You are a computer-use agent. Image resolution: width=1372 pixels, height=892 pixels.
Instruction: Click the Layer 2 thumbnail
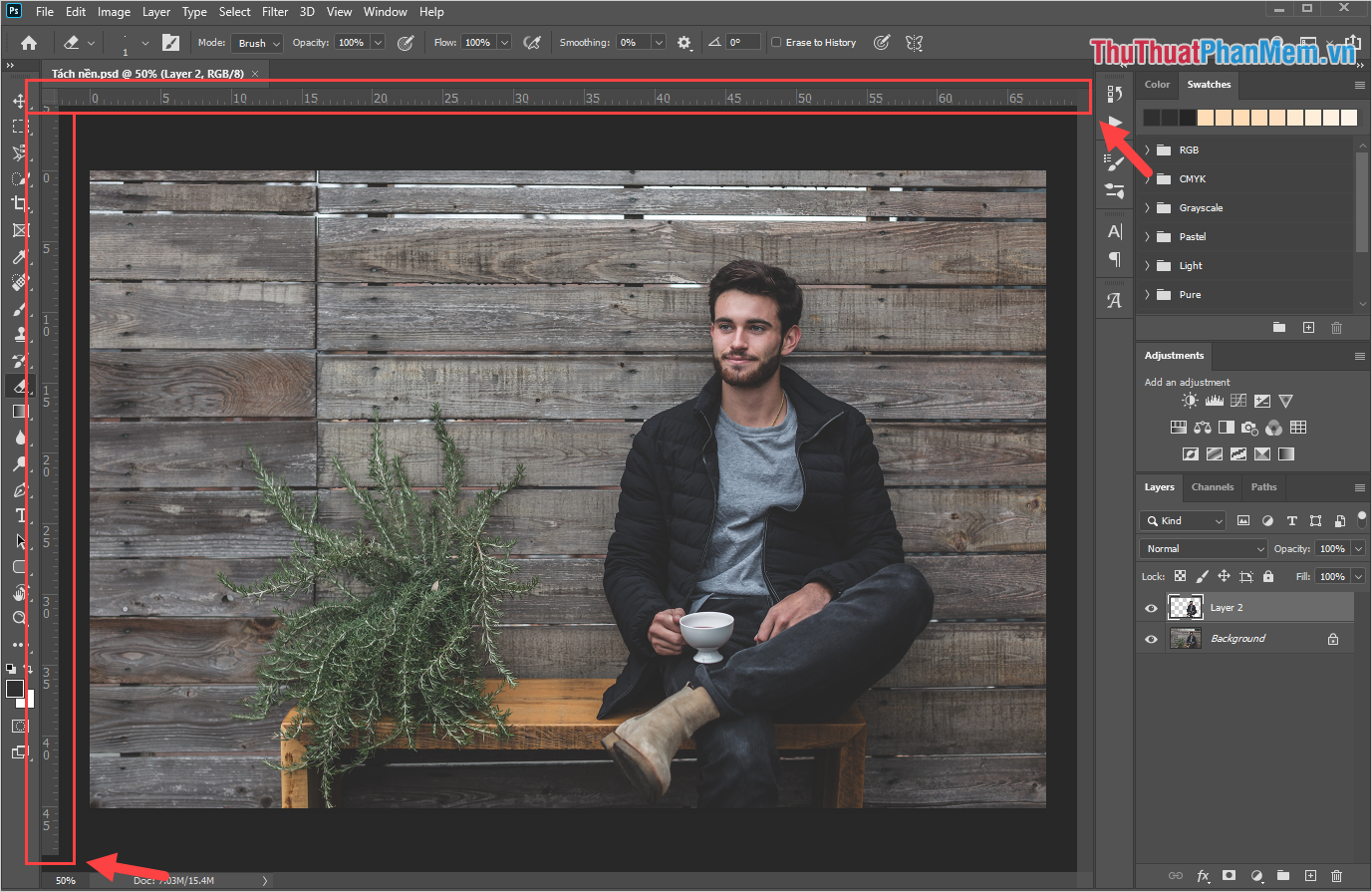point(1185,608)
